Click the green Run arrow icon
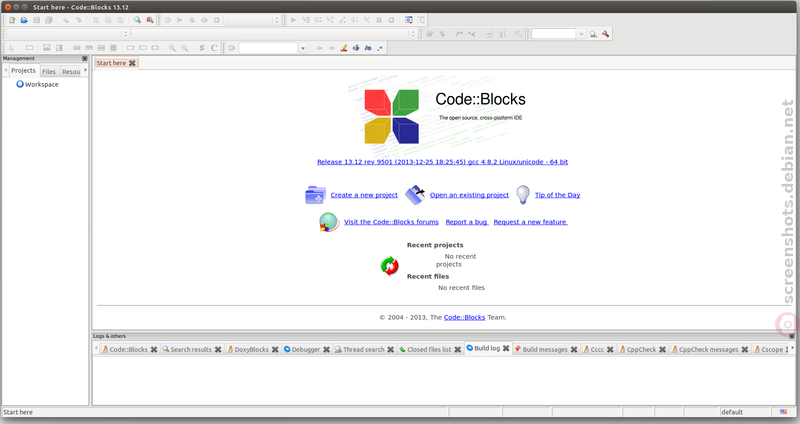 (x=180, y=20)
